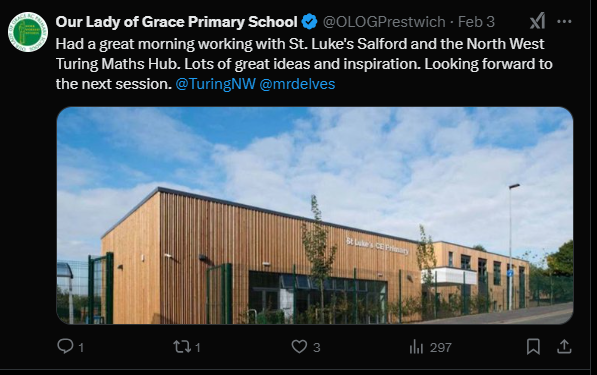This screenshot has width=597, height=375.
Task: Click the repost count beside the retweet icon
Action: 198,347
